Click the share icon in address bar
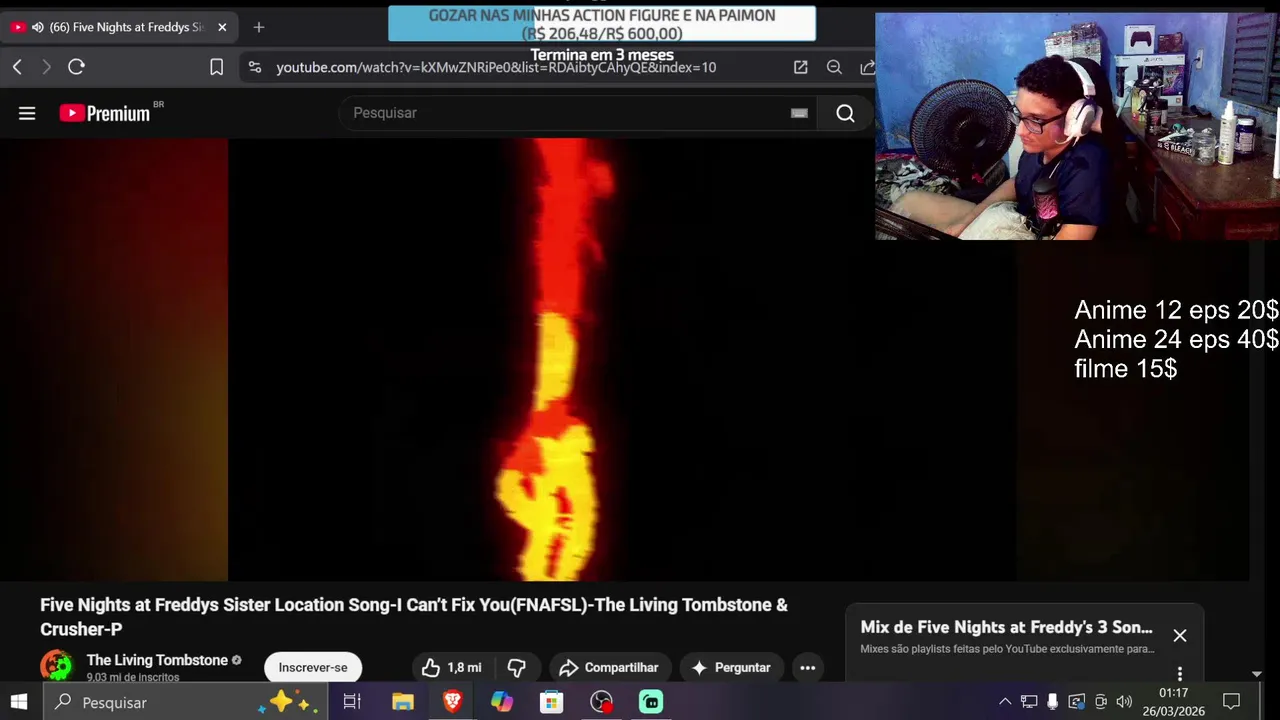The image size is (1280, 720). pos(867,67)
